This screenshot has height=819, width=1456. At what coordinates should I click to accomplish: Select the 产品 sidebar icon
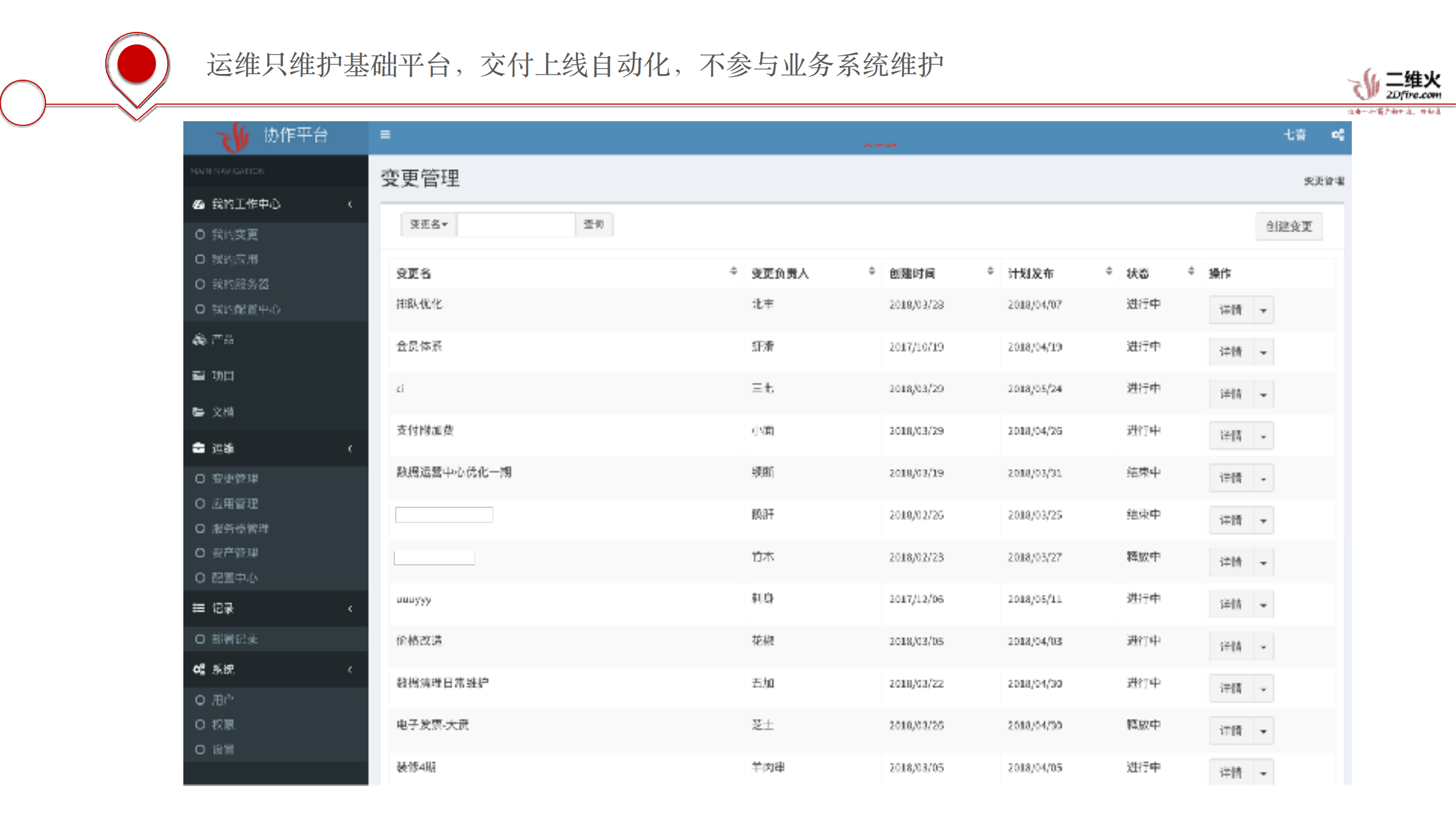point(198,339)
